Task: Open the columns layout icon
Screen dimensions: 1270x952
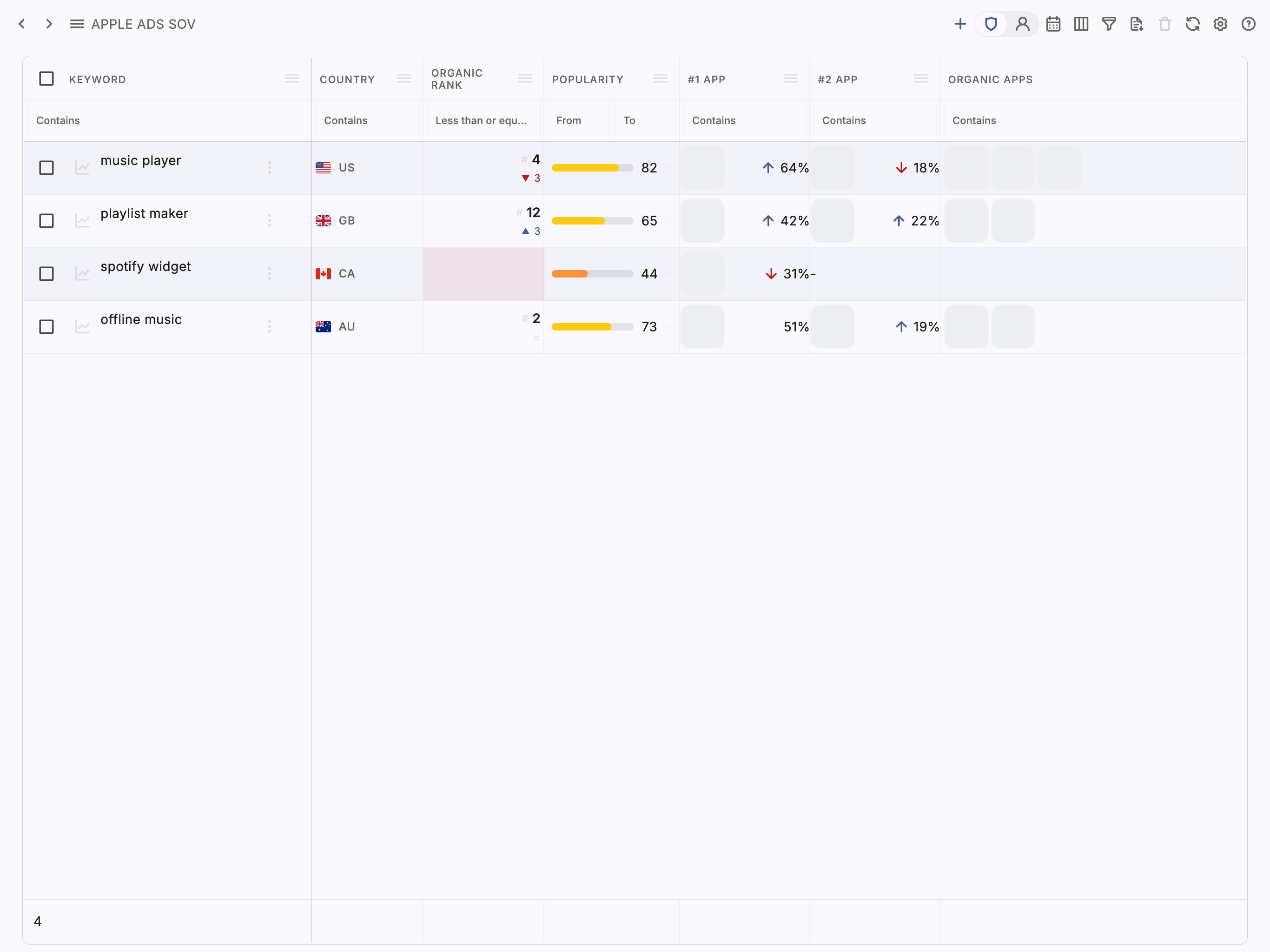Action: coord(1081,24)
